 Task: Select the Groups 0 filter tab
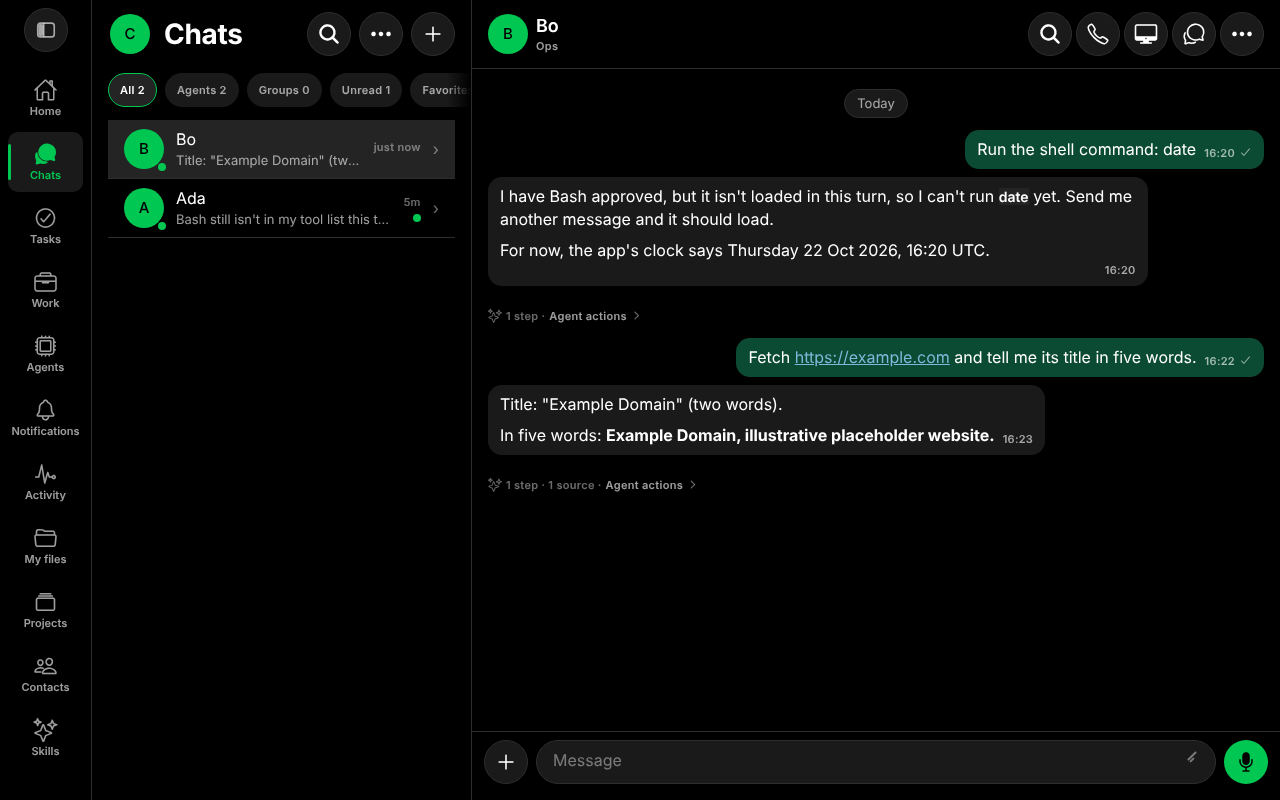pos(284,90)
